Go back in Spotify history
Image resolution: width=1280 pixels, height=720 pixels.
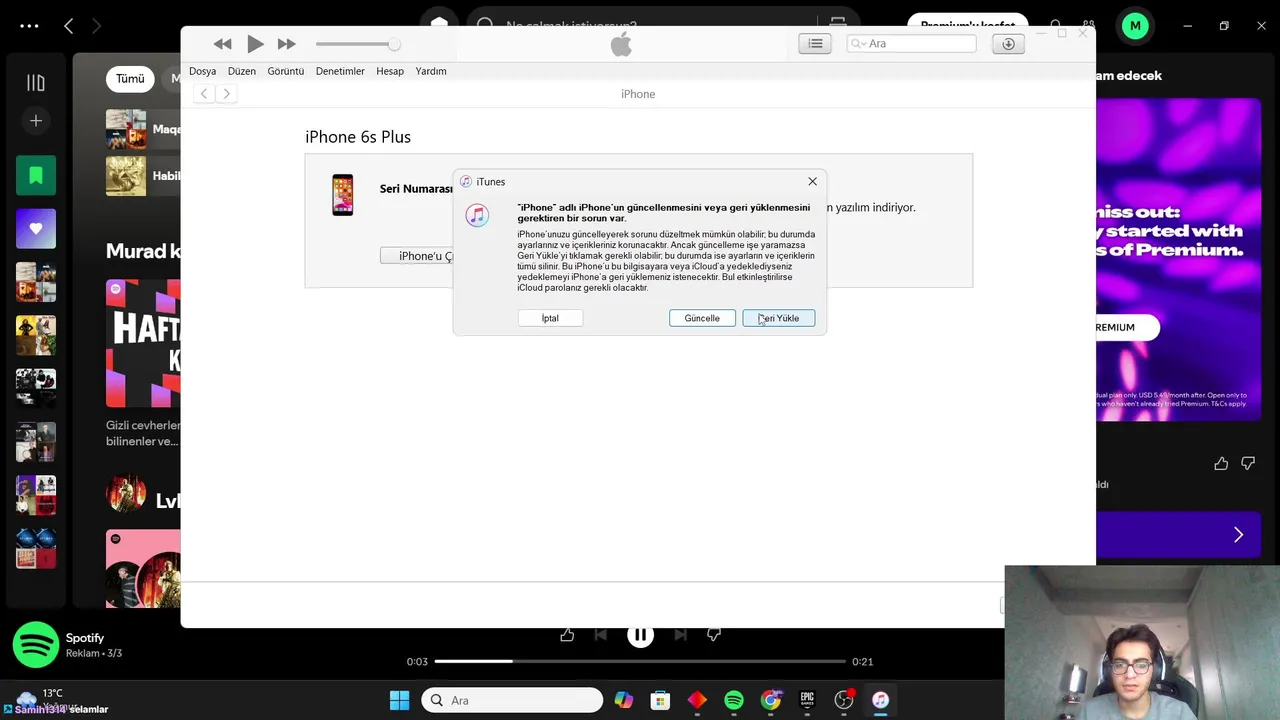tap(68, 26)
